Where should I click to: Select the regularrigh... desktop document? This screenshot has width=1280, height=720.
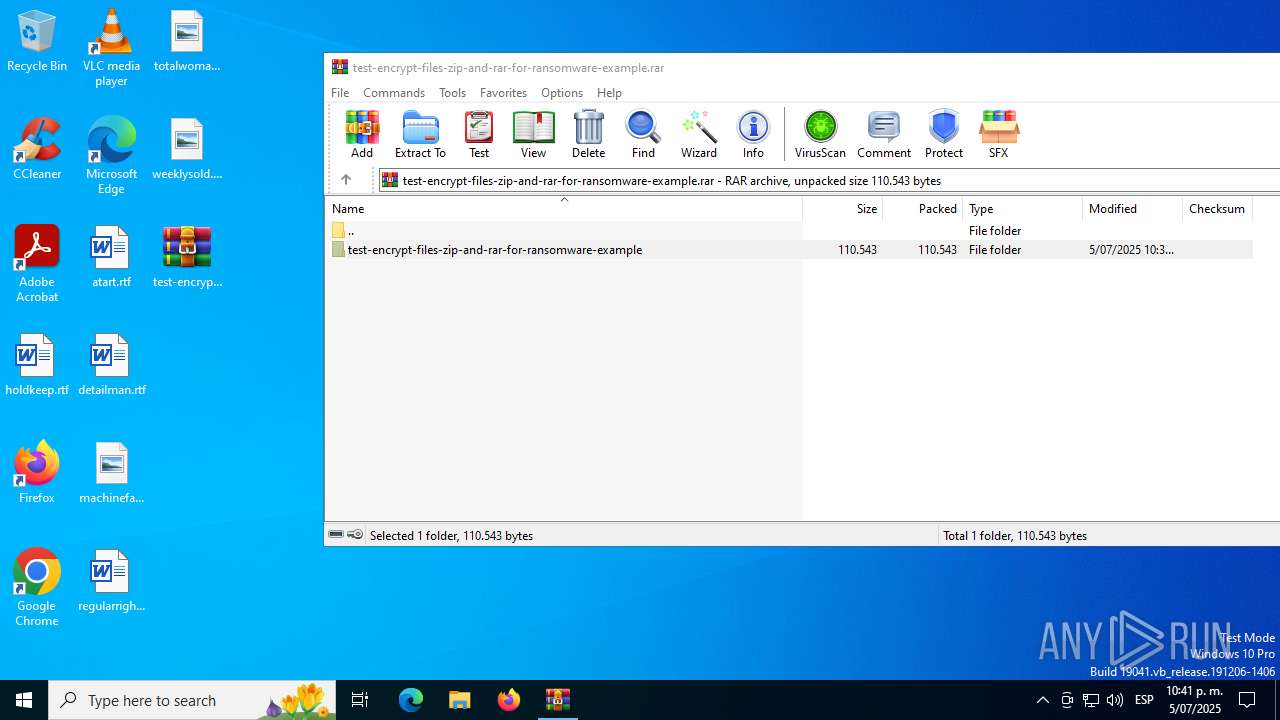pyautogui.click(x=111, y=581)
